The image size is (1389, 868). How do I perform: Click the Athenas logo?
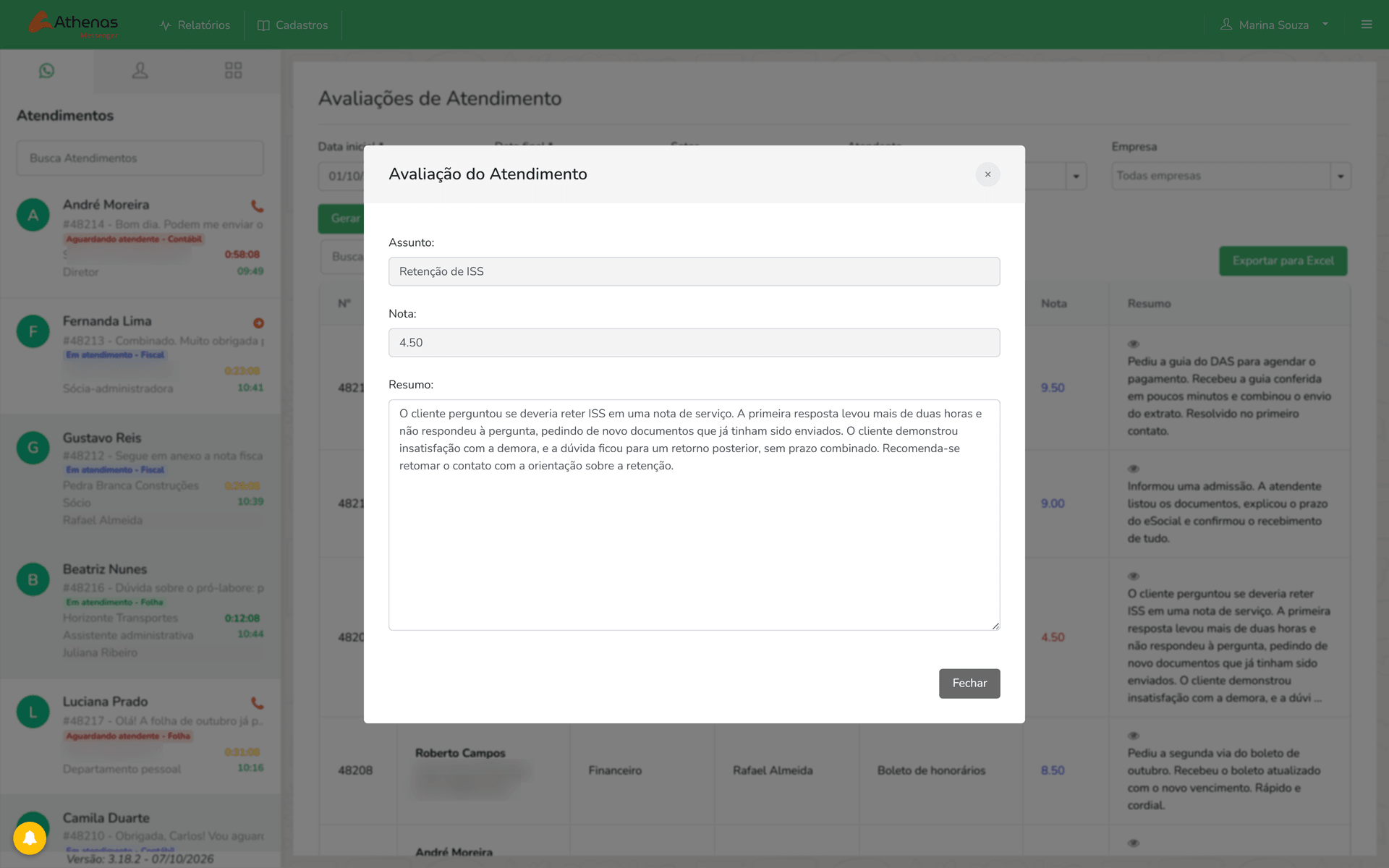(x=74, y=25)
